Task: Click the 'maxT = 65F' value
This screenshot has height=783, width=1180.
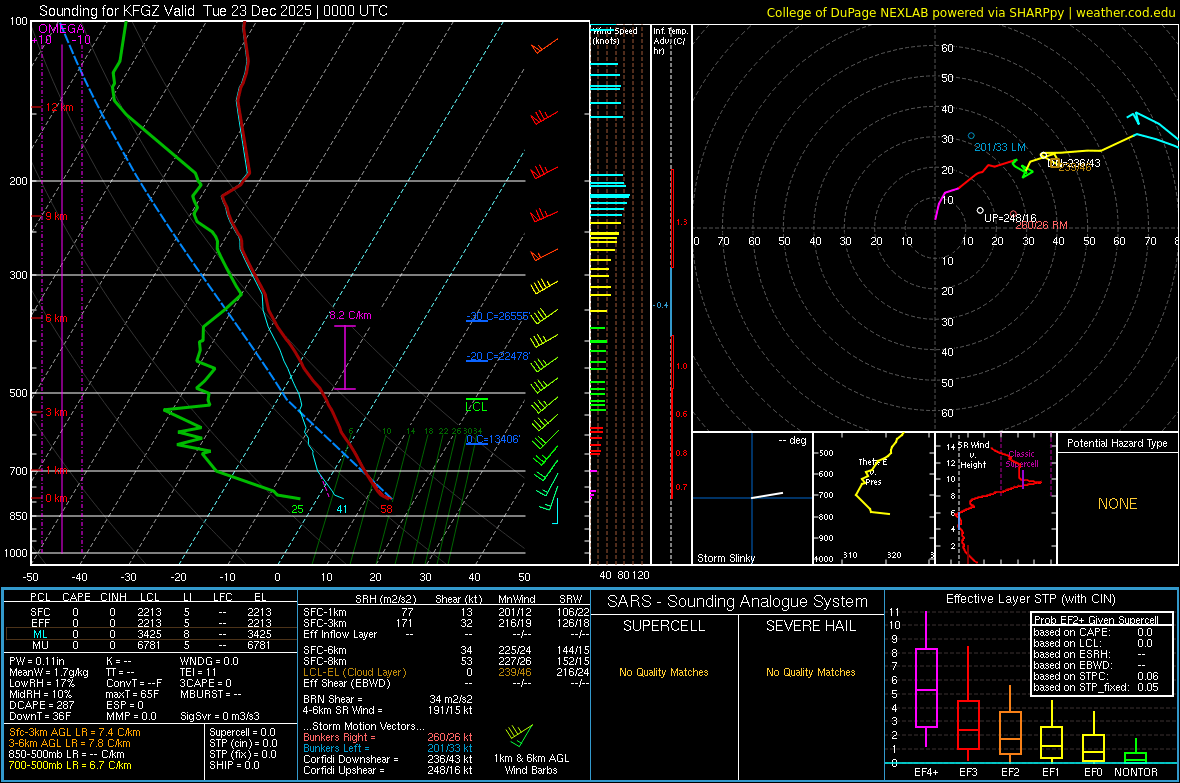Action: click(133, 694)
